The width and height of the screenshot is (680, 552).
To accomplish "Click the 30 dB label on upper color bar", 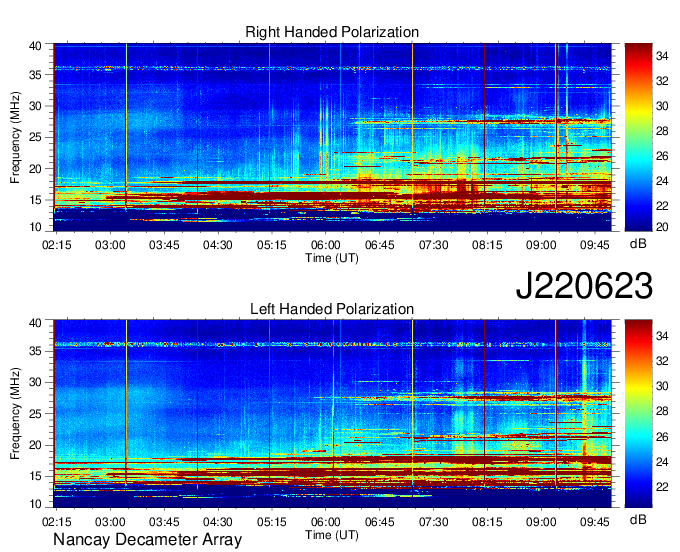I will (x=662, y=106).
